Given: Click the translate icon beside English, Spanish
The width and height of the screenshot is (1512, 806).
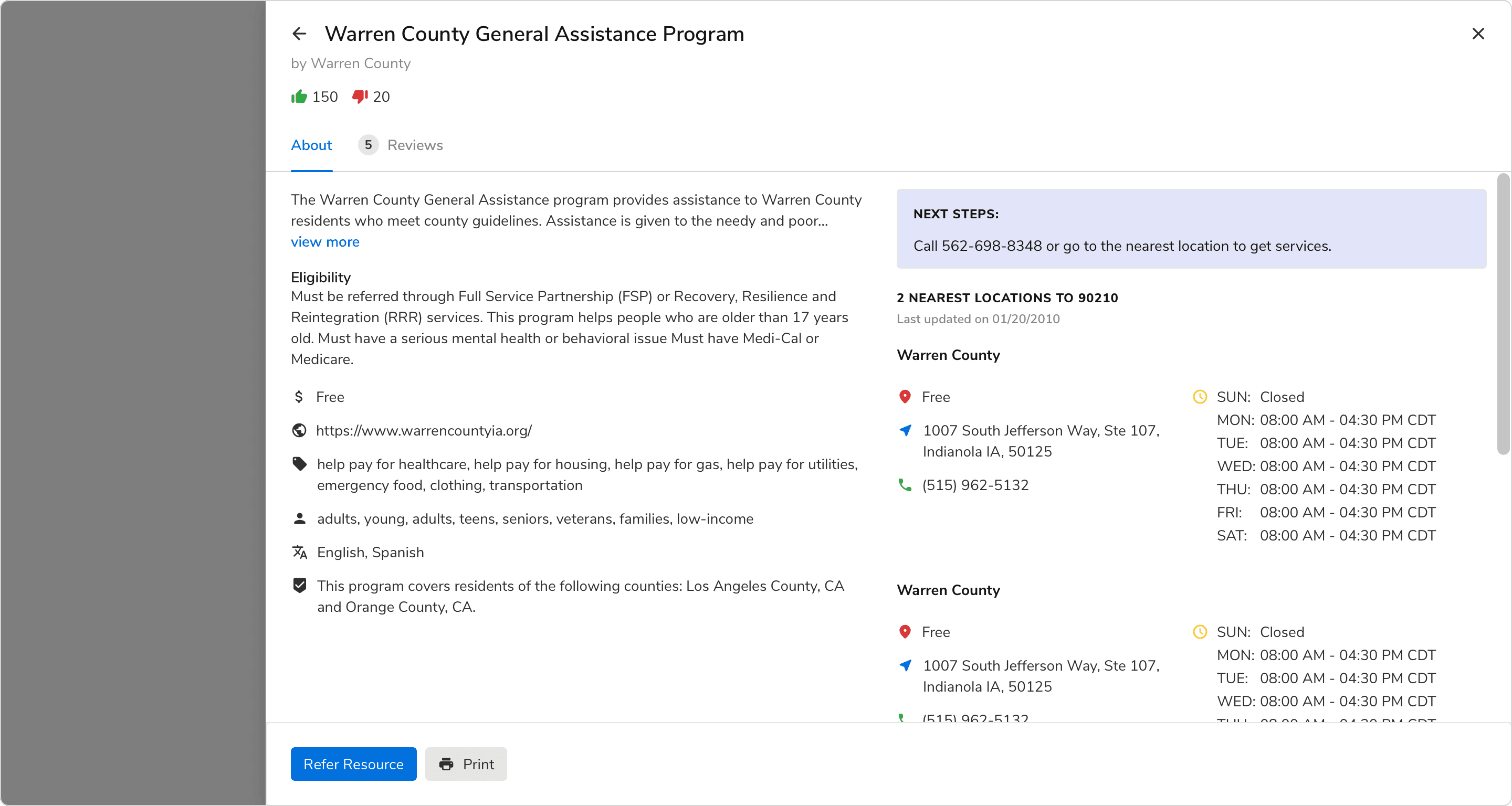Looking at the screenshot, I should click(299, 553).
